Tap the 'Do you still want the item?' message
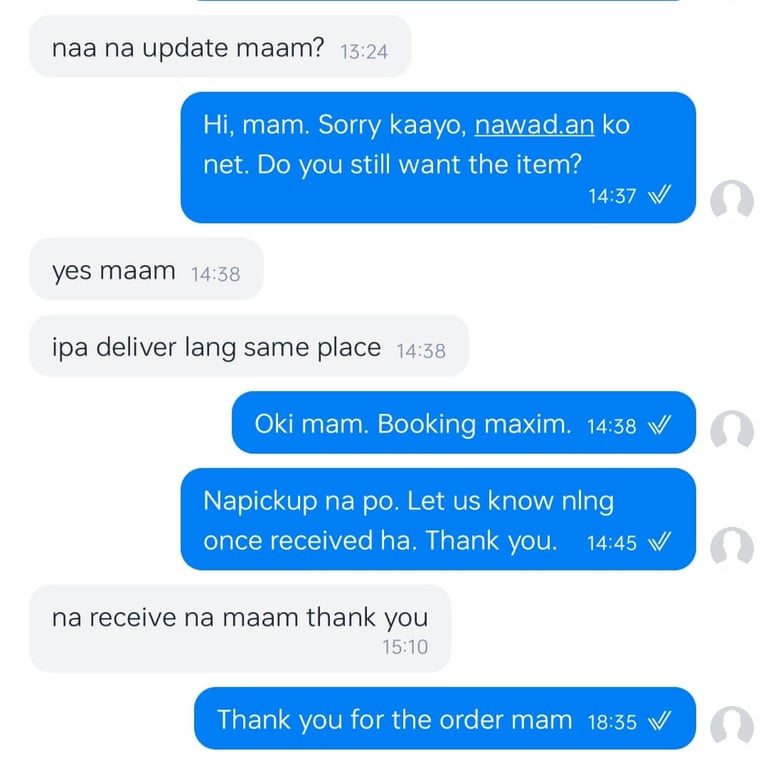This screenshot has height=768, width=768. [438, 157]
